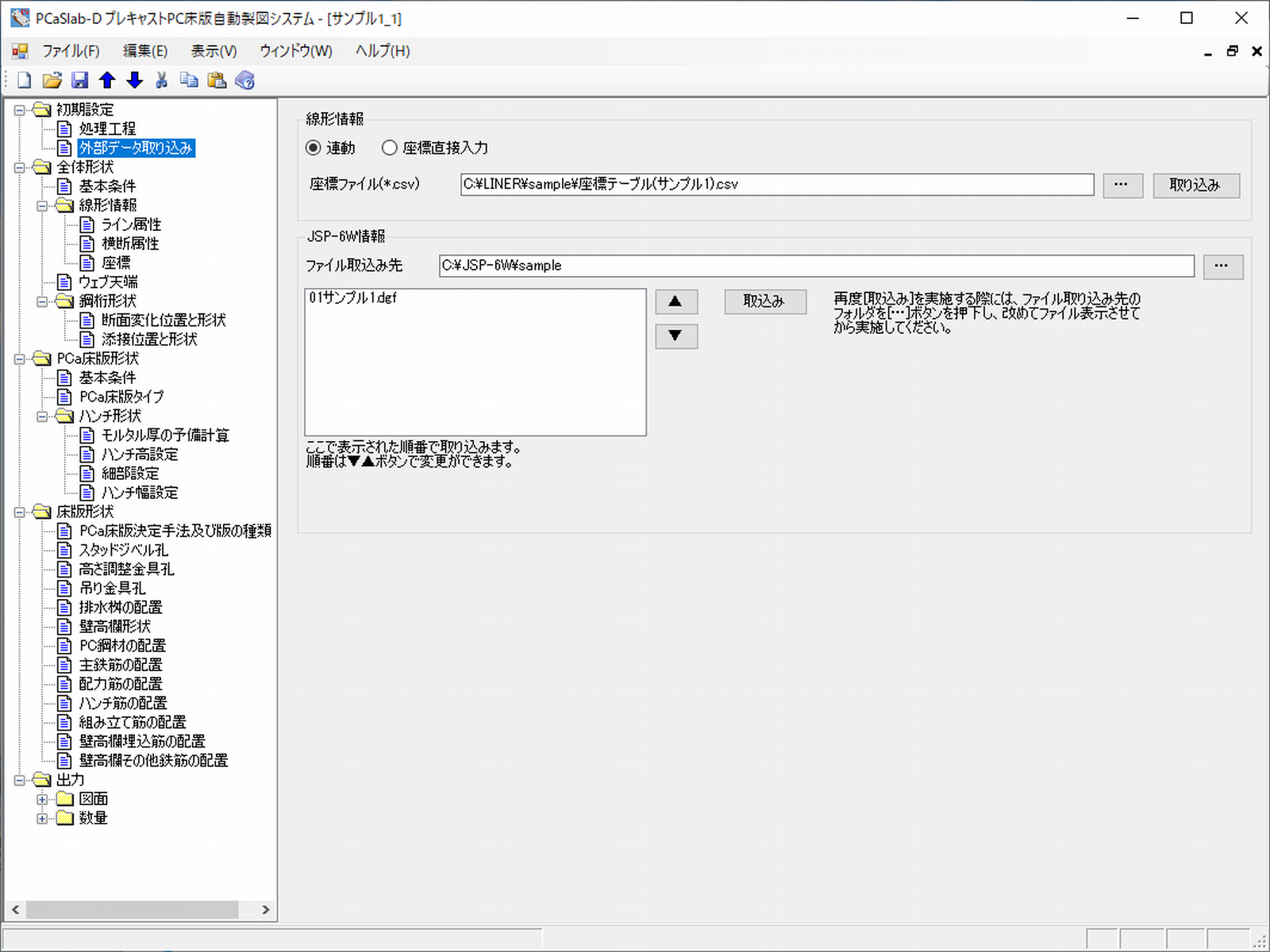The width and height of the screenshot is (1270, 952).
Task: Click the Paste clipboard icon
Action: 217,80
